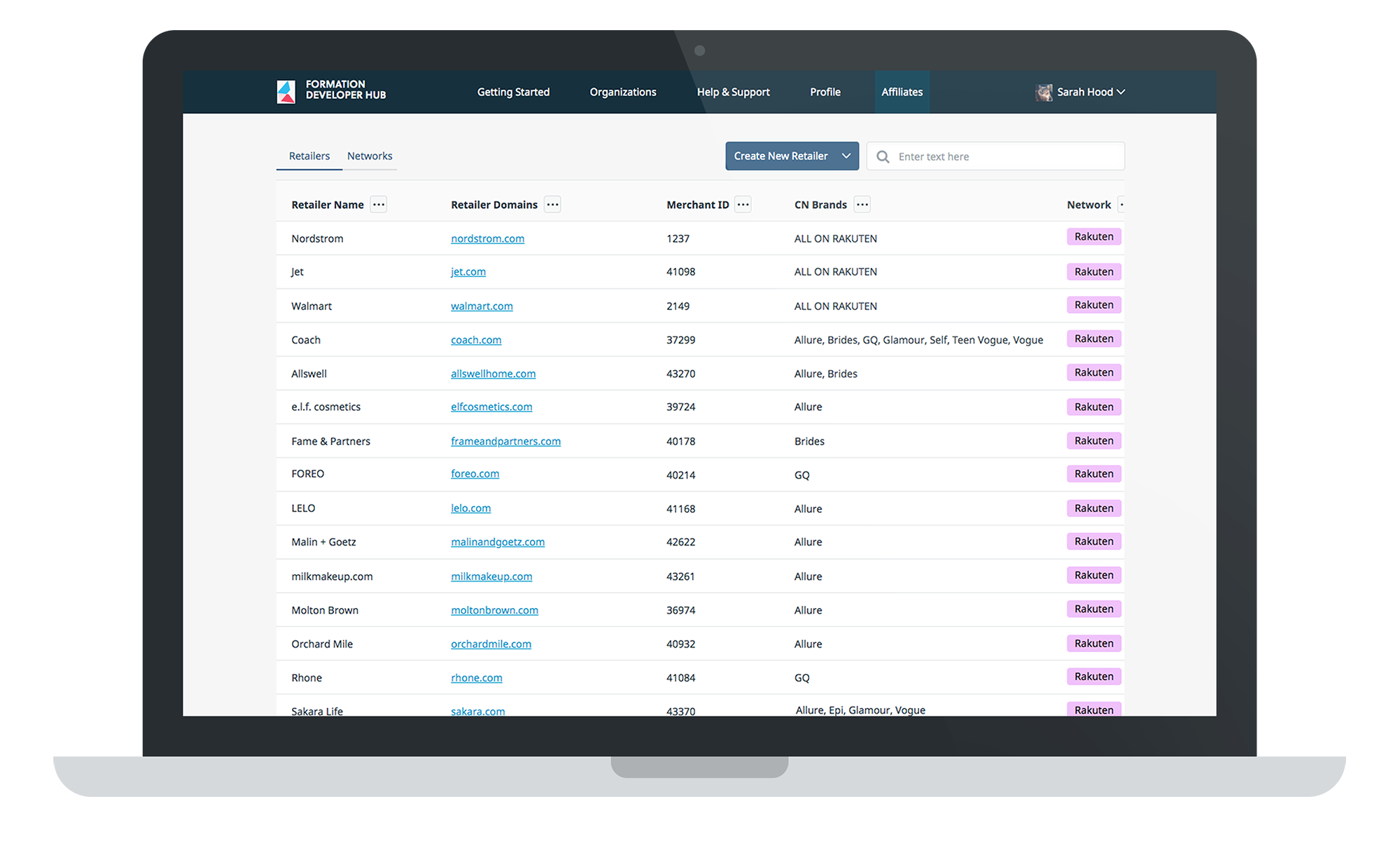Click Rakuten badge for e.l.f. cosmetics

(x=1094, y=407)
